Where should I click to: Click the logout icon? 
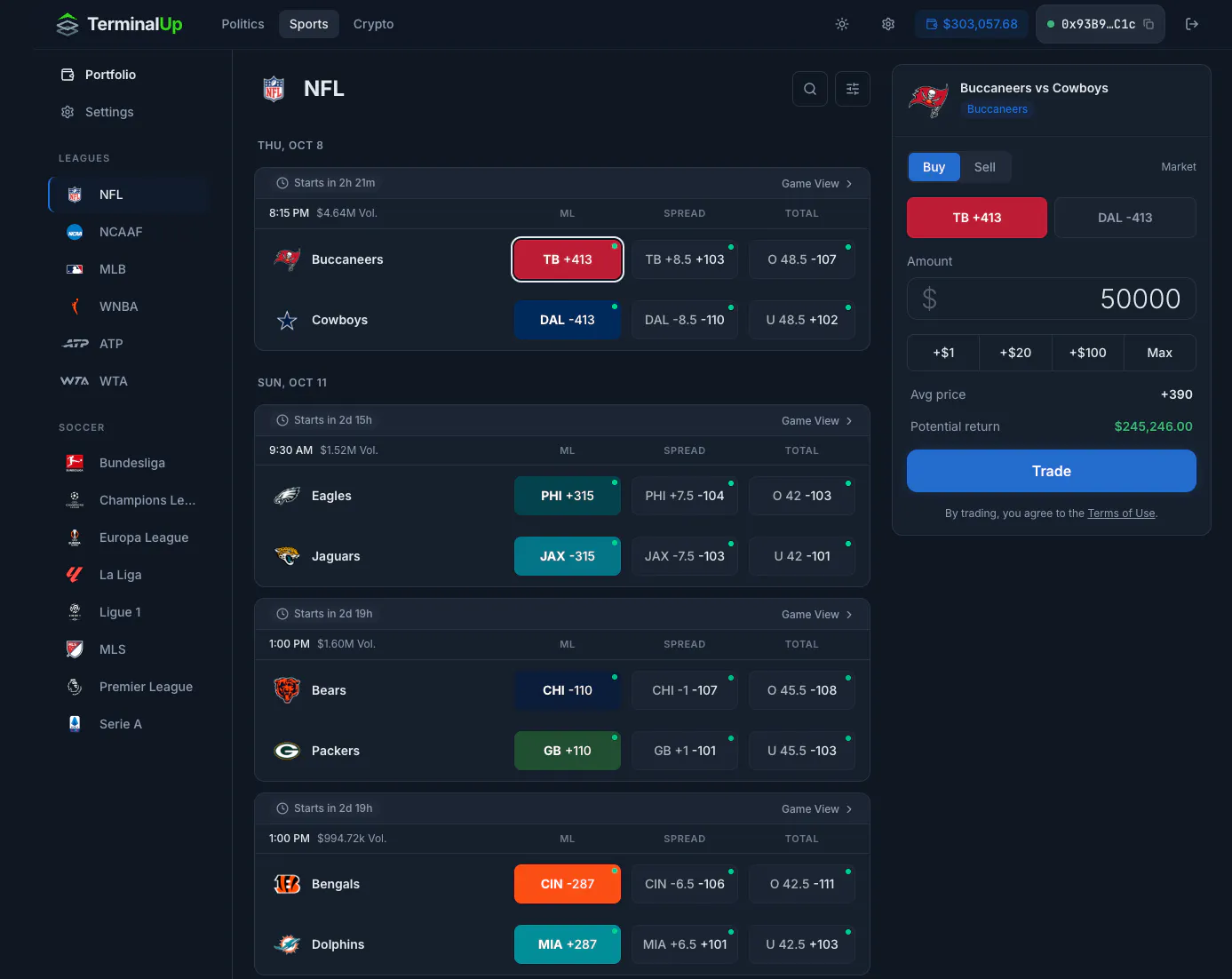click(x=1192, y=24)
